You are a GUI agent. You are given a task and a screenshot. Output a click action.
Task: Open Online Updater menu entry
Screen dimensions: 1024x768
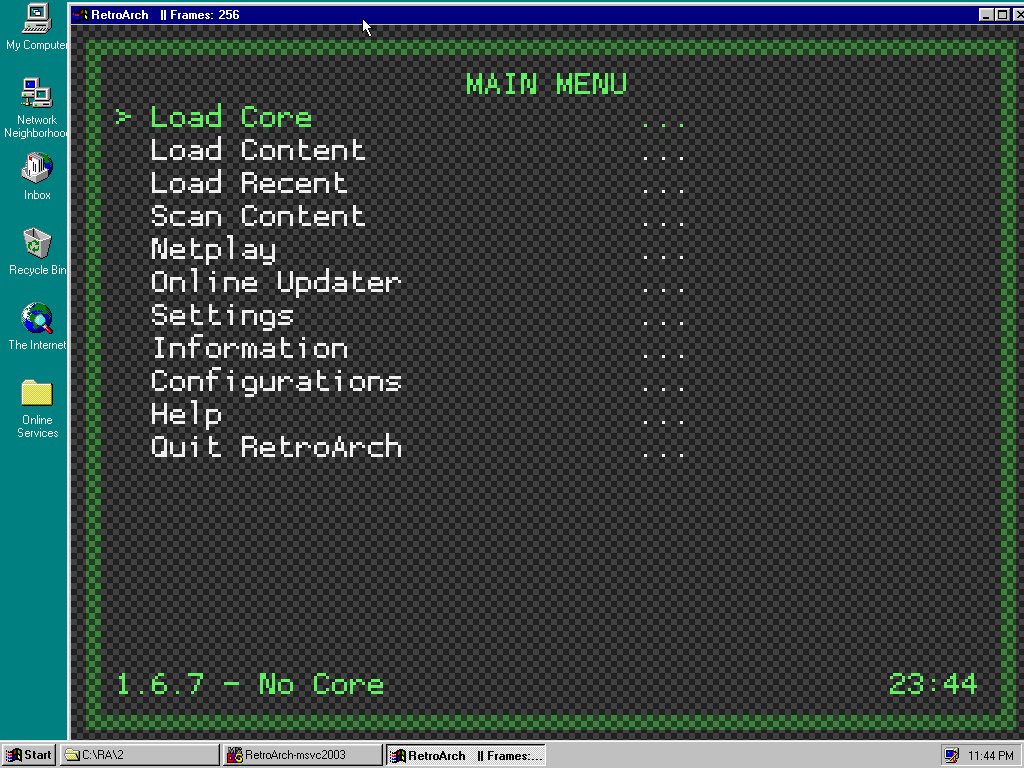click(275, 283)
